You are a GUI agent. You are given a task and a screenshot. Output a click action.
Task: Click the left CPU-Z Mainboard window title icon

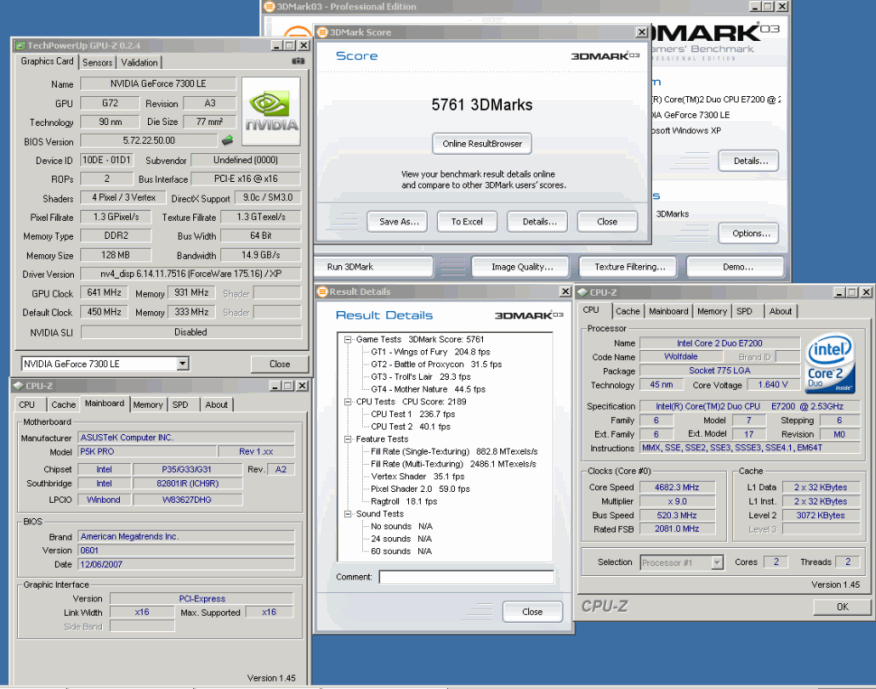point(18,386)
